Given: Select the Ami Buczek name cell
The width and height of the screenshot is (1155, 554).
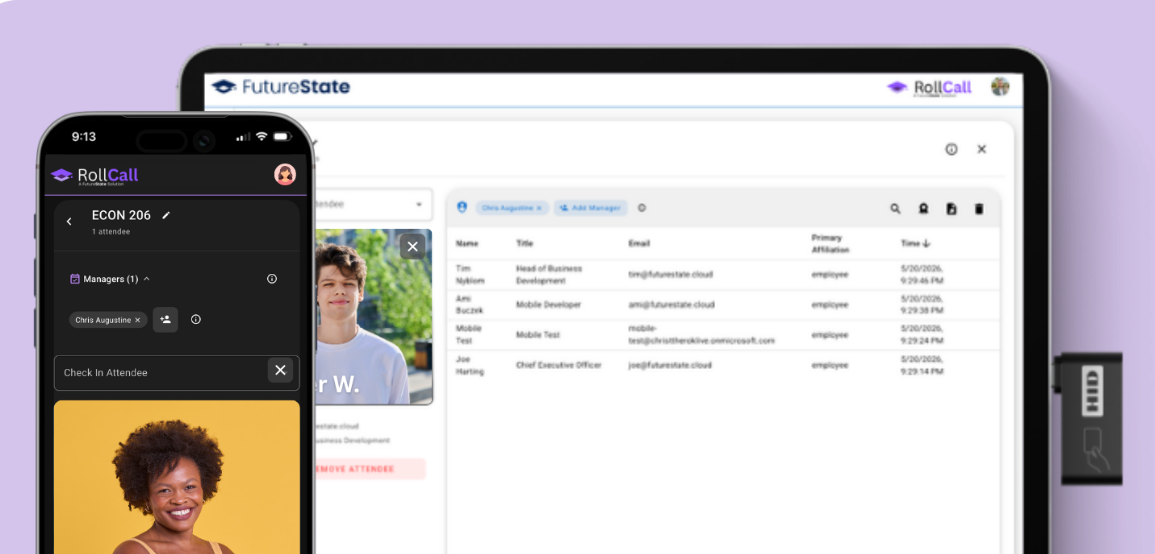Looking at the screenshot, I should point(468,305).
